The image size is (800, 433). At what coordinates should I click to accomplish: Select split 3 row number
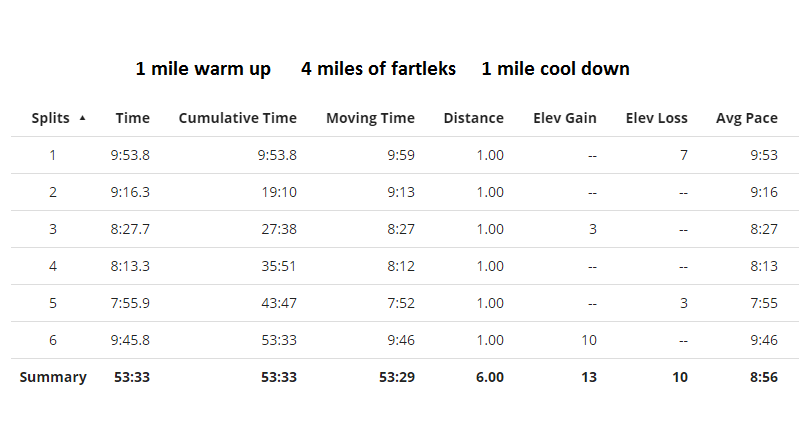click(53, 229)
